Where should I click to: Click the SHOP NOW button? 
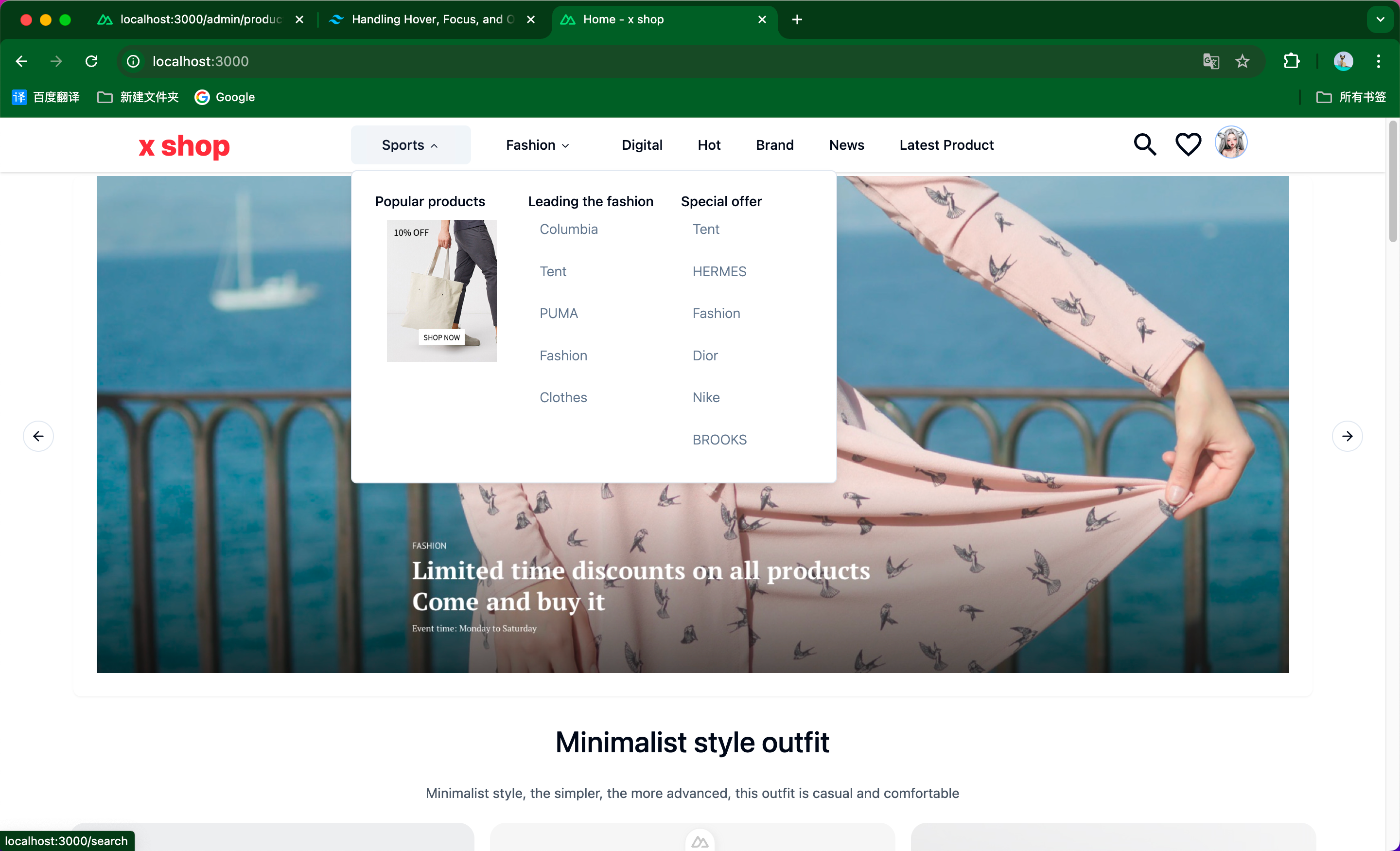(441, 337)
